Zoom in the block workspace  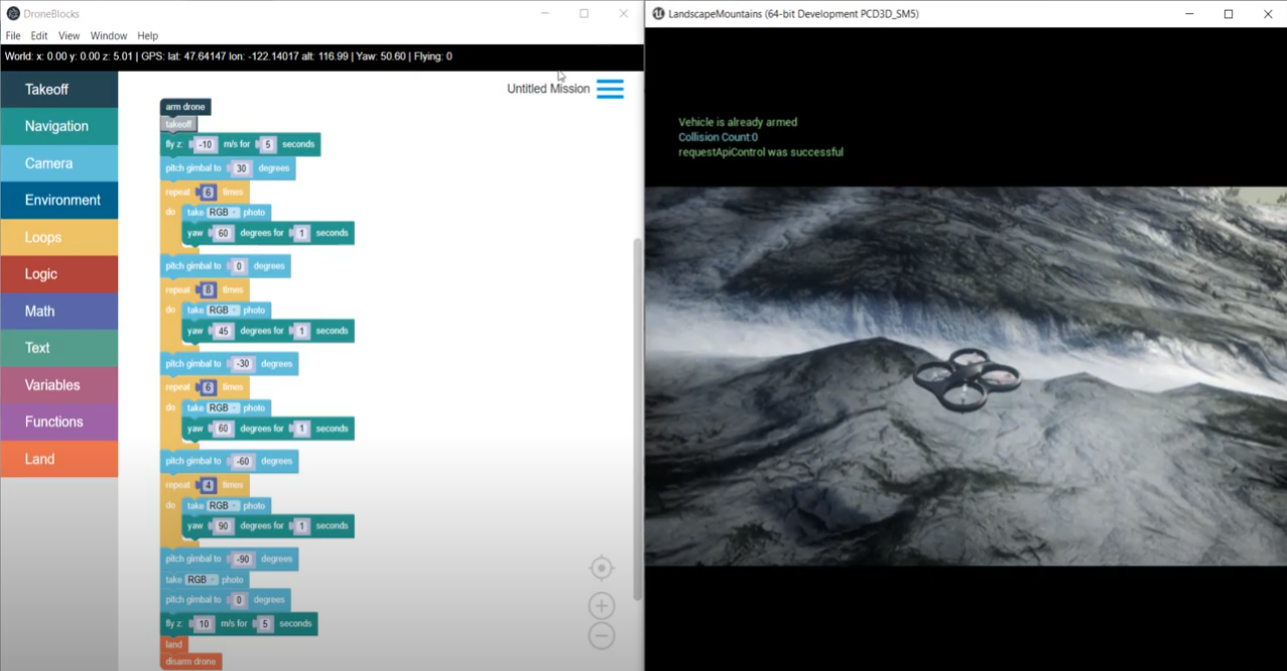point(601,605)
